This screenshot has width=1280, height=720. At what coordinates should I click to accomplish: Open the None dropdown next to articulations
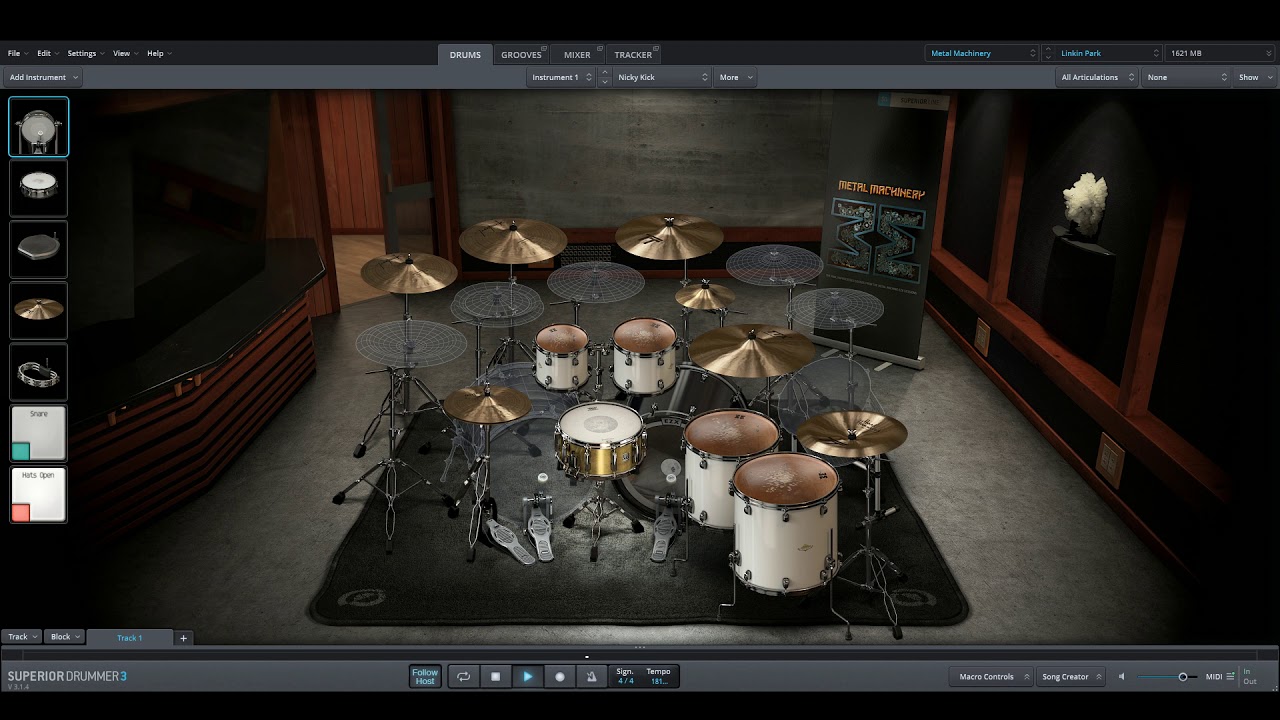1186,77
